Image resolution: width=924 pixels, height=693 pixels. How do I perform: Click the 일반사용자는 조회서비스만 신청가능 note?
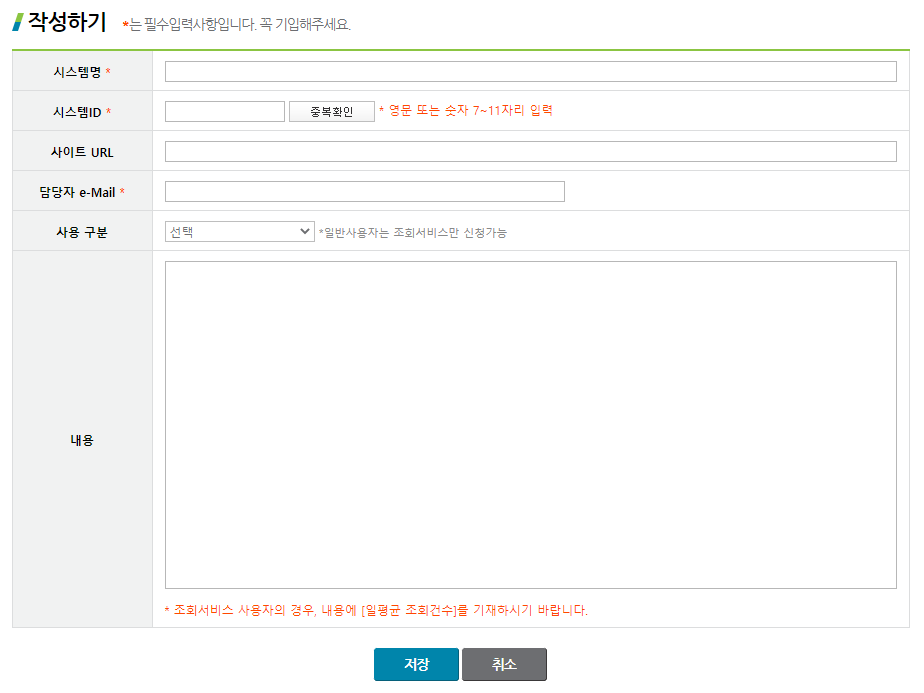(x=412, y=232)
